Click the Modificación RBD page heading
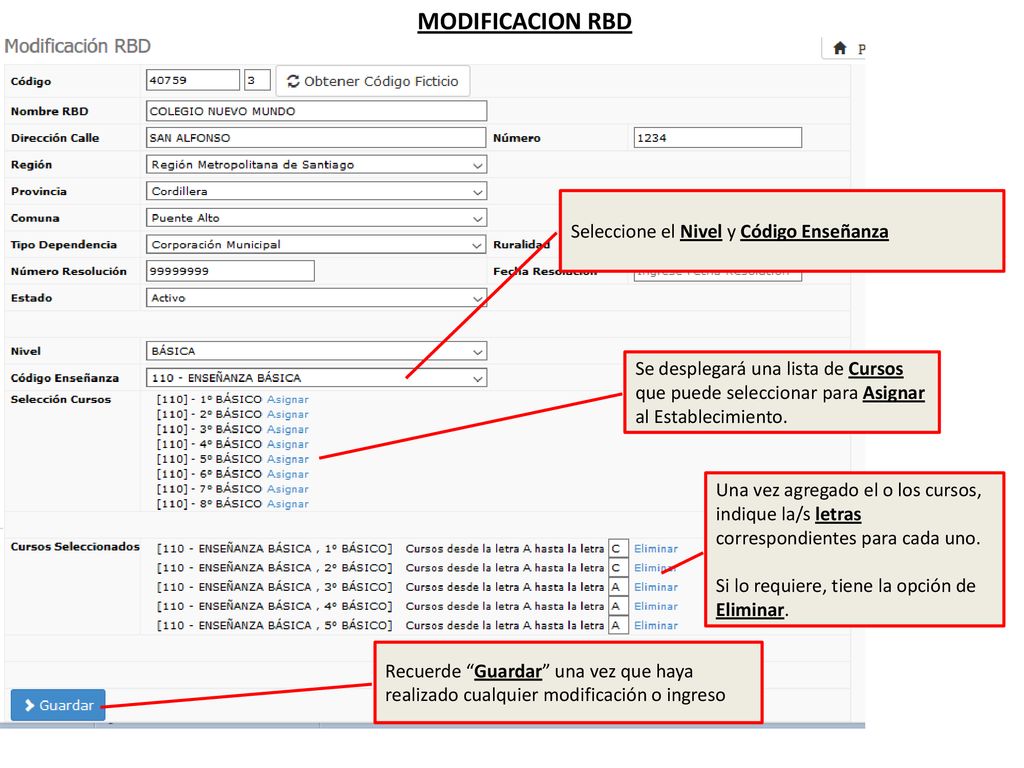1024x768 pixels. click(77, 46)
